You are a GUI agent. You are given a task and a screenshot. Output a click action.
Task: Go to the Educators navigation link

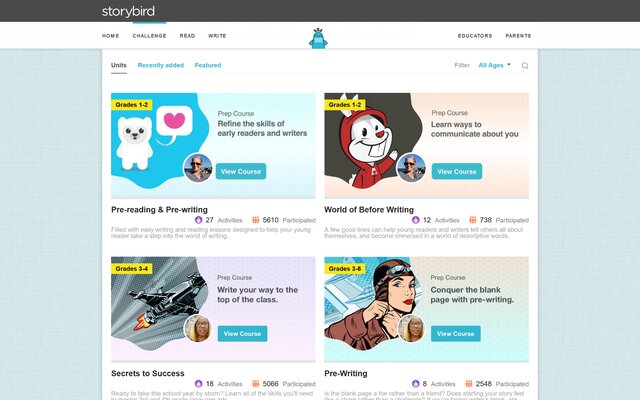(x=475, y=36)
